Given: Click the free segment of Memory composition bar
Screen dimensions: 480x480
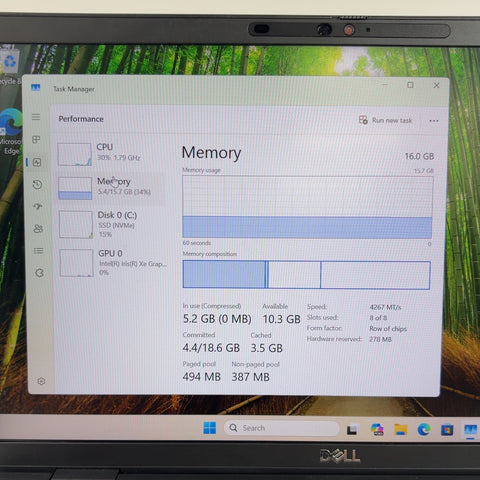Looking at the screenshot, I should 375,275.
